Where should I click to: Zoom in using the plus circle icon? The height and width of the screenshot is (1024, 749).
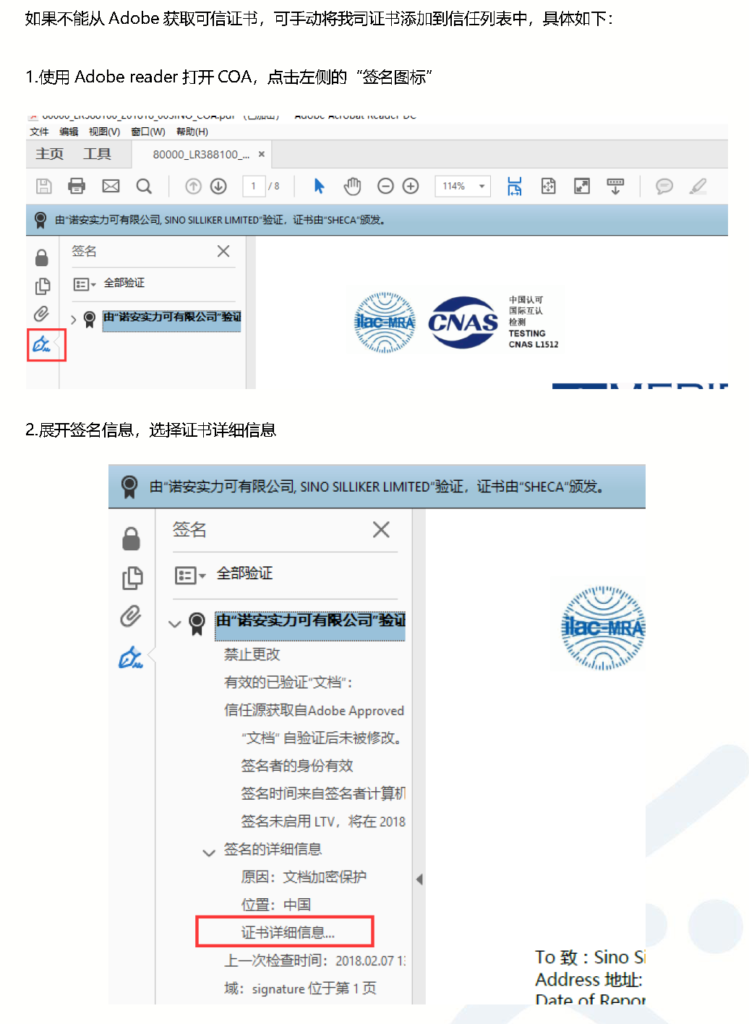(411, 186)
